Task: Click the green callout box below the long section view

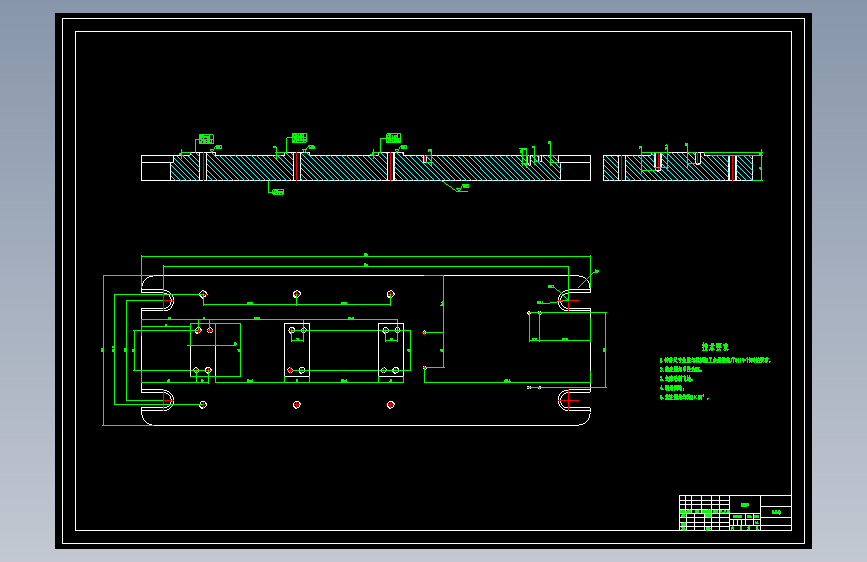Action: coord(278,192)
